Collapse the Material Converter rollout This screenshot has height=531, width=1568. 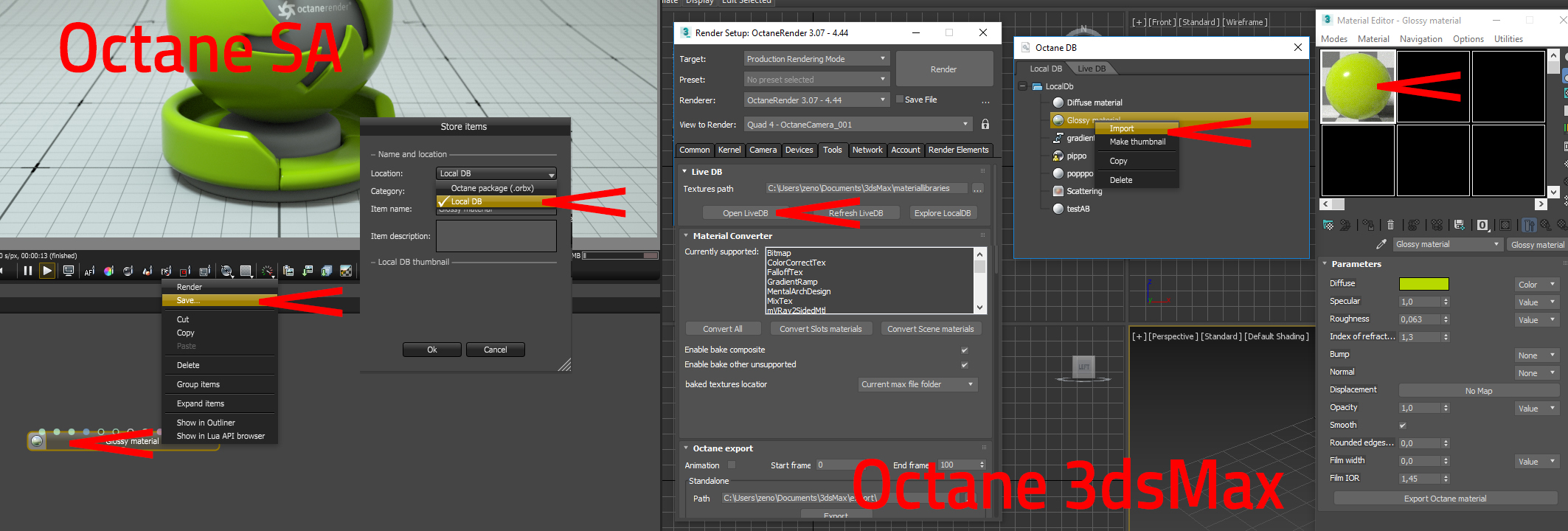click(x=686, y=236)
